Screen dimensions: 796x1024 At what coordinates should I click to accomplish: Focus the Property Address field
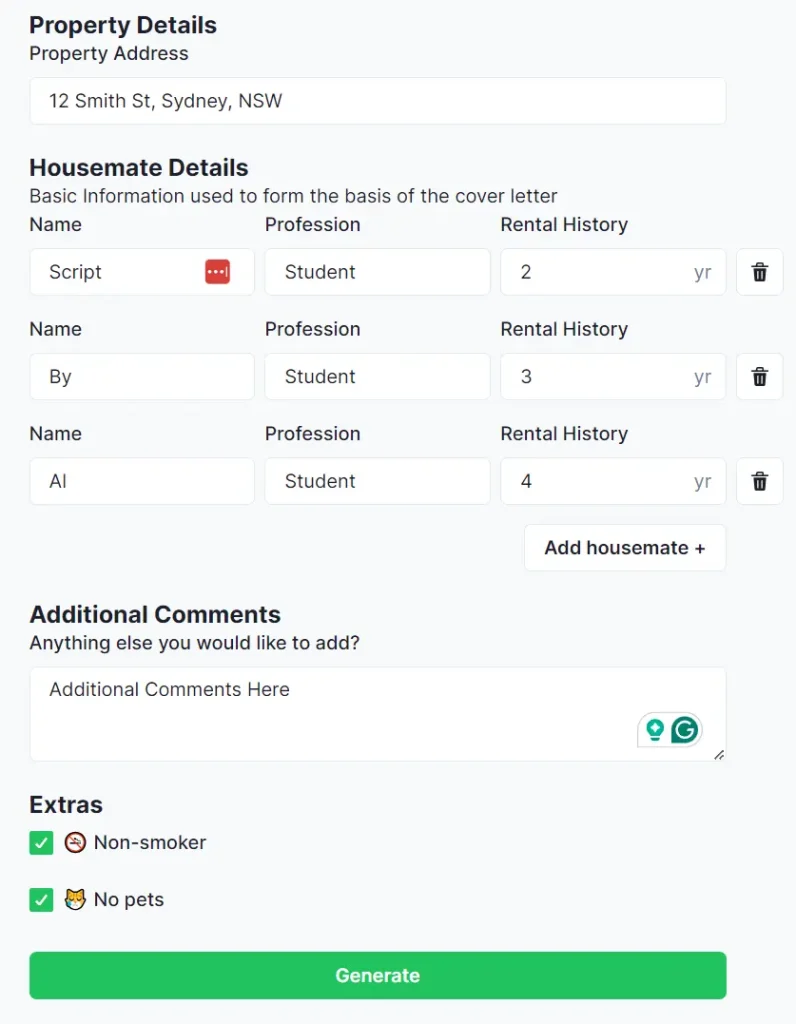(377, 101)
